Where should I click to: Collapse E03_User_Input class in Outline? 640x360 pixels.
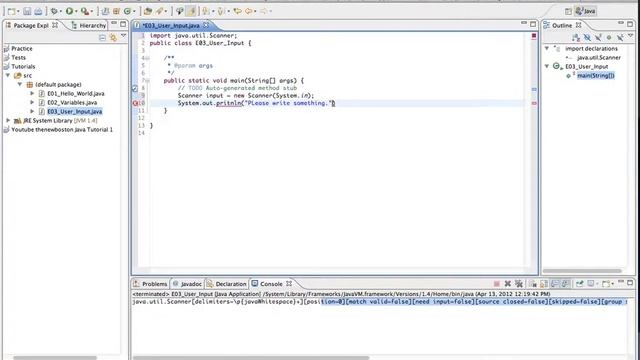pyautogui.click(x=547, y=66)
